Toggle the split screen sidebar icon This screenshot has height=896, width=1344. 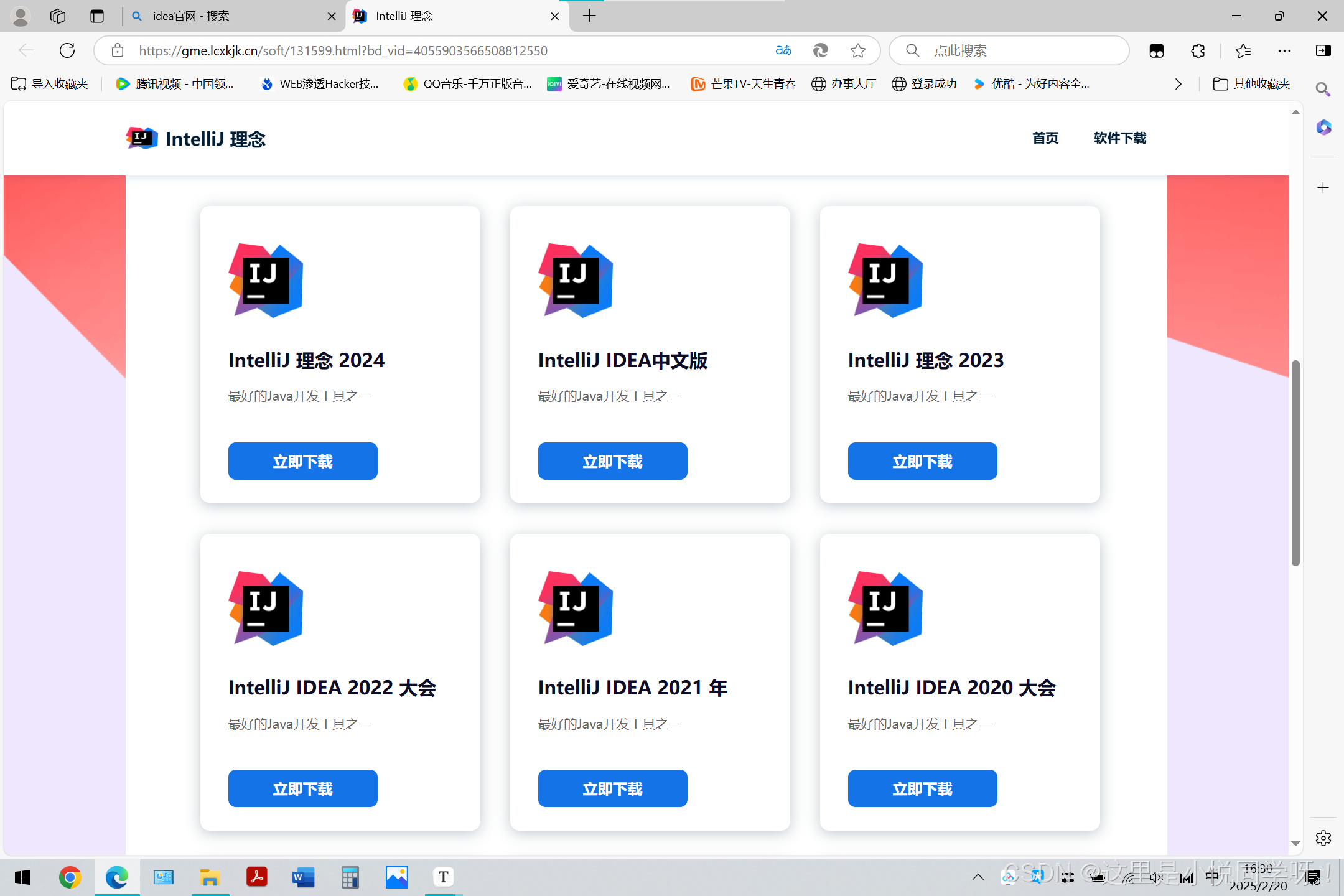pyautogui.click(x=1323, y=51)
